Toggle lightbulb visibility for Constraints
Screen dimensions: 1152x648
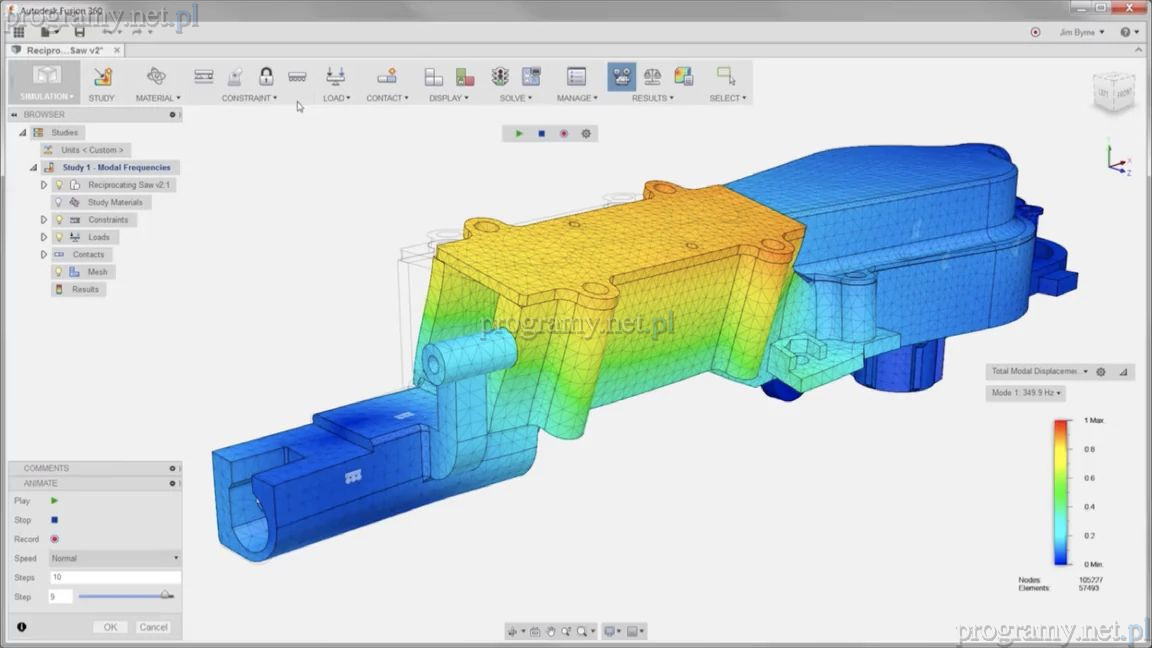pos(59,220)
